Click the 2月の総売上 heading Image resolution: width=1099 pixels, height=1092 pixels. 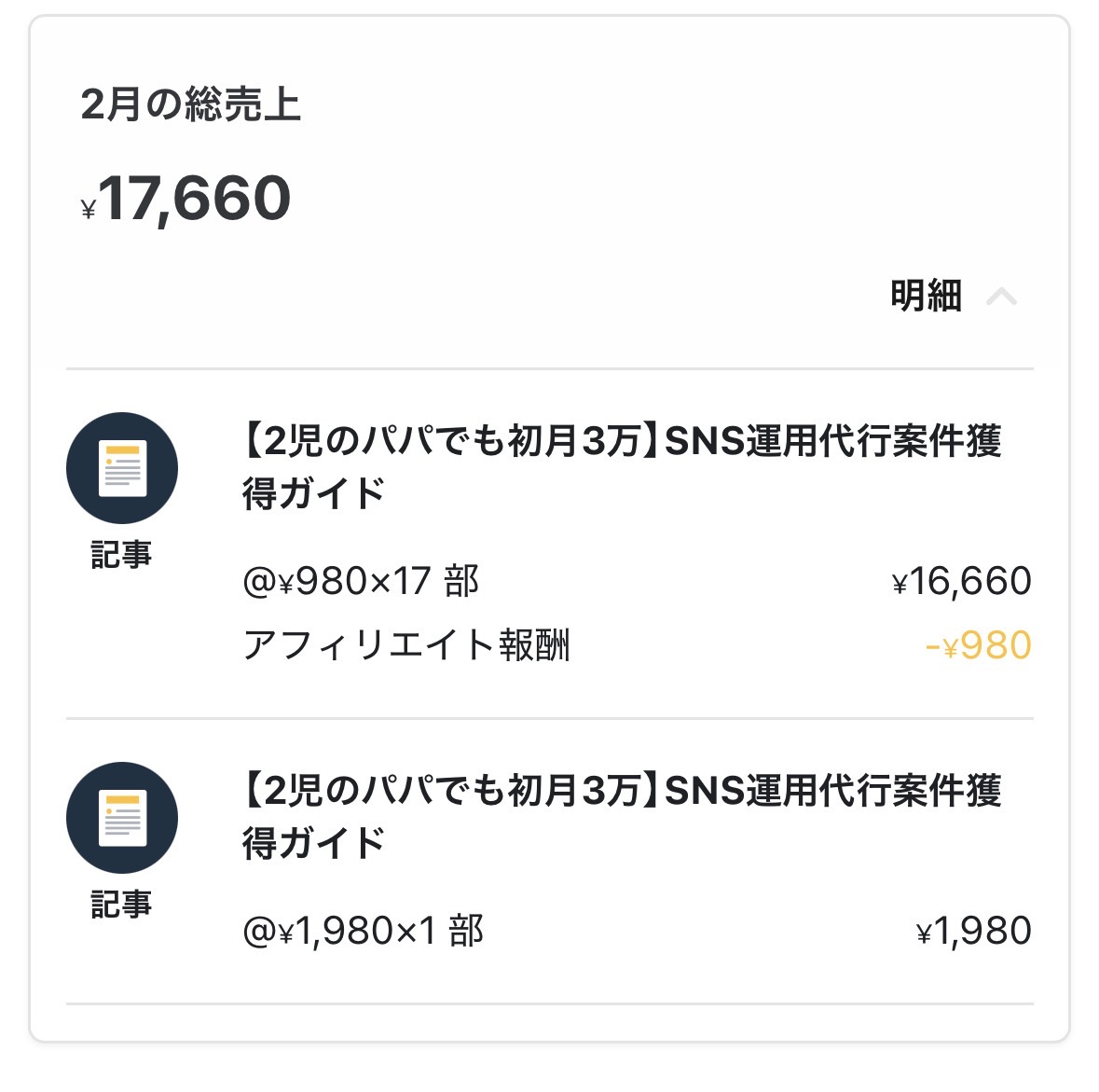tap(190, 104)
